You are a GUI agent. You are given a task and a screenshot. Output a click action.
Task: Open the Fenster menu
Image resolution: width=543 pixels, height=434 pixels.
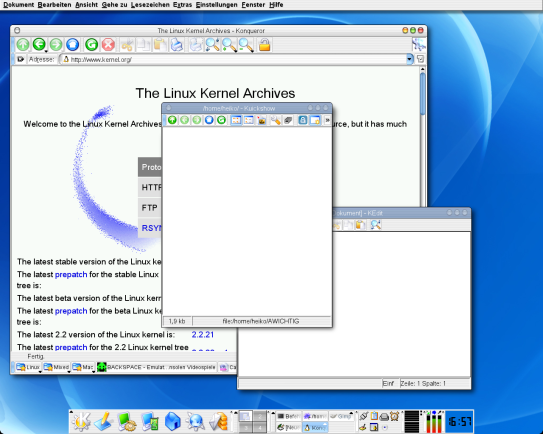(x=253, y=5)
